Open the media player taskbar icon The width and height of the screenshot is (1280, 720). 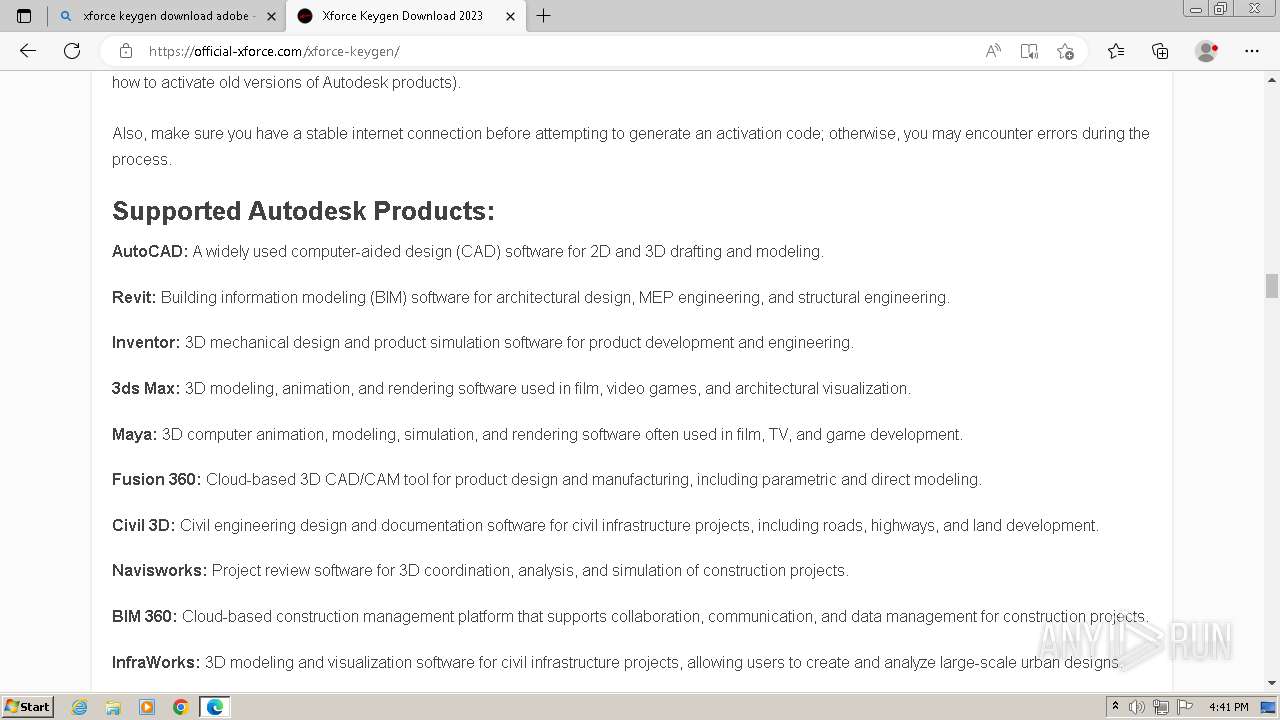coord(147,707)
